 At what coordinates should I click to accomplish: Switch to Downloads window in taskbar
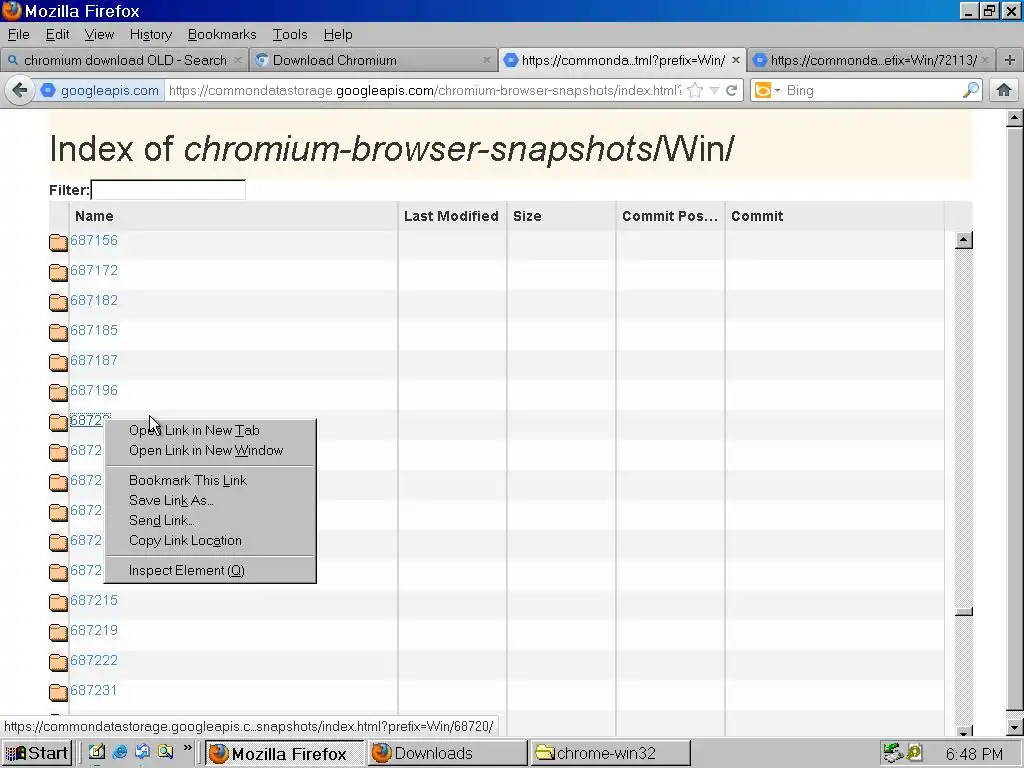[x=447, y=754]
